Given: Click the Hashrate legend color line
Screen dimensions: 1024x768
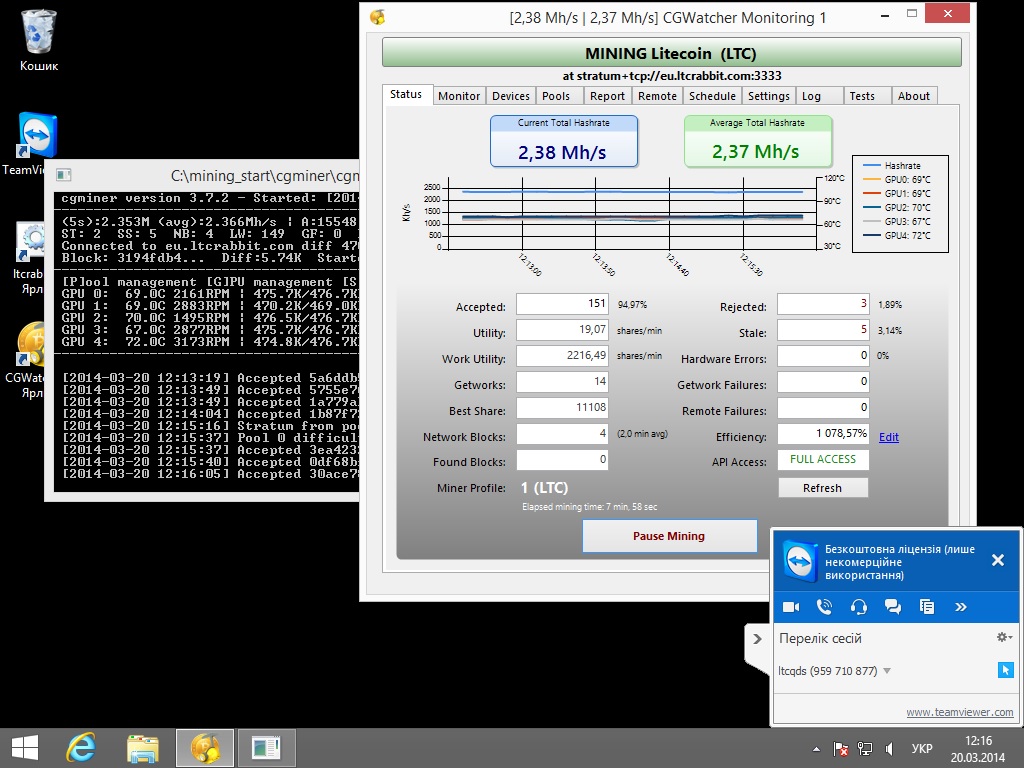Looking at the screenshot, I should point(871,165).
